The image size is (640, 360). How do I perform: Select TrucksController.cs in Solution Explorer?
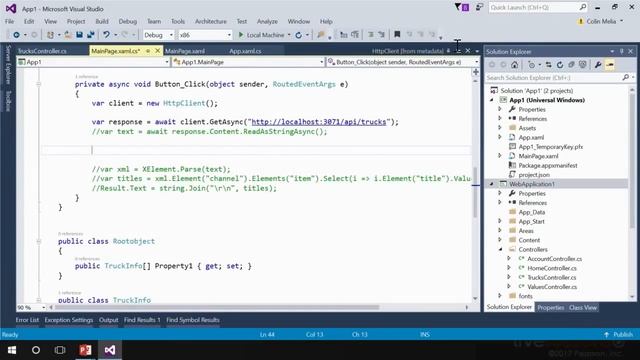click(x=552, y=278)
